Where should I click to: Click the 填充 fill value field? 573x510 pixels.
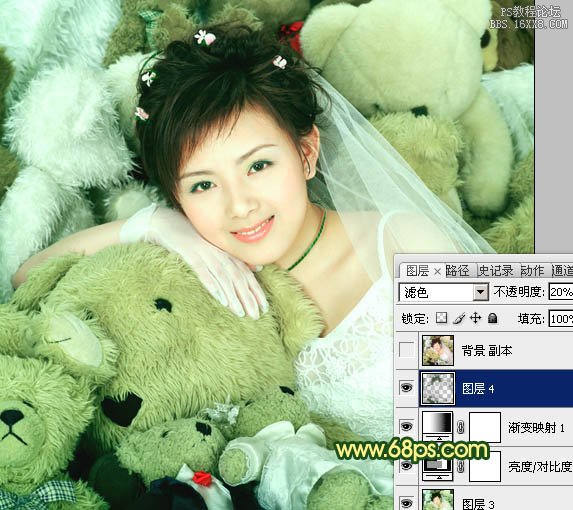click(x=561, y=319)
